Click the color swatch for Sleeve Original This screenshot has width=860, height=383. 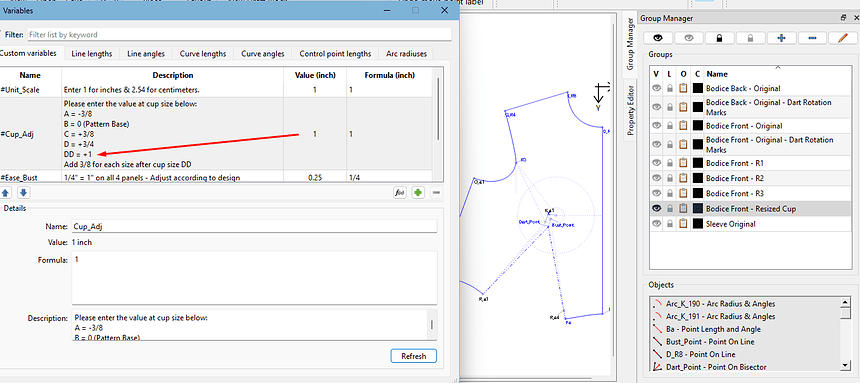pyautogui.click(x=698, y=224)
